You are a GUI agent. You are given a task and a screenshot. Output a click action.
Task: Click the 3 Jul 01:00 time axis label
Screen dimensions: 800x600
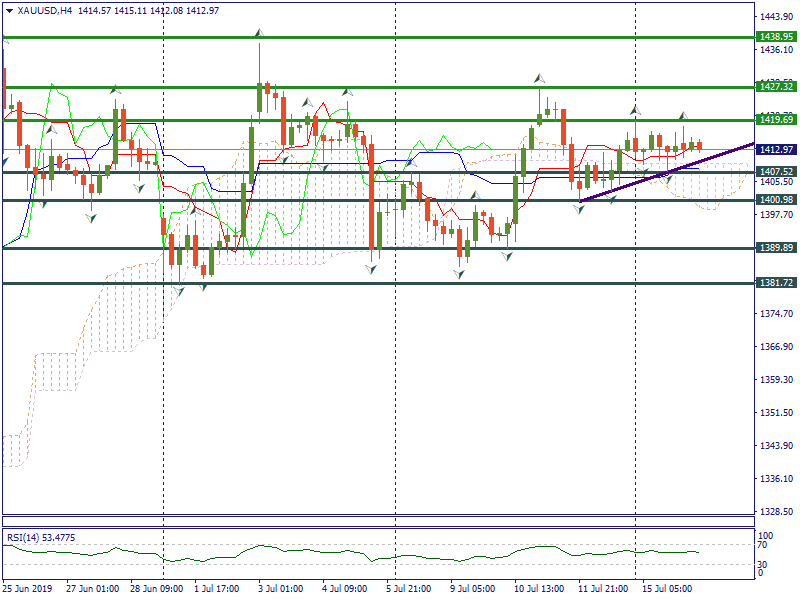[x=279, y=590]
